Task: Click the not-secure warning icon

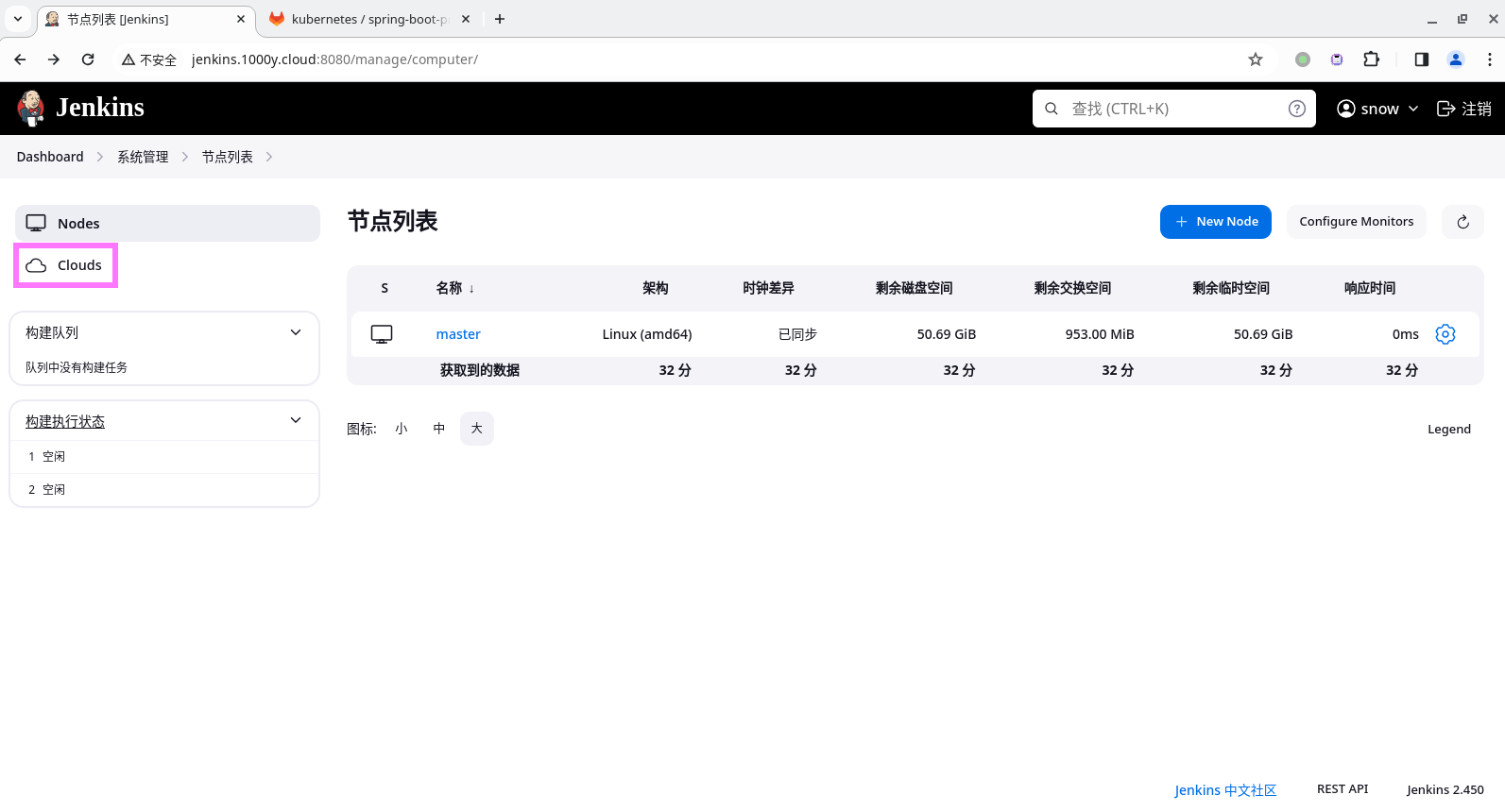Action: coord(128,59)
